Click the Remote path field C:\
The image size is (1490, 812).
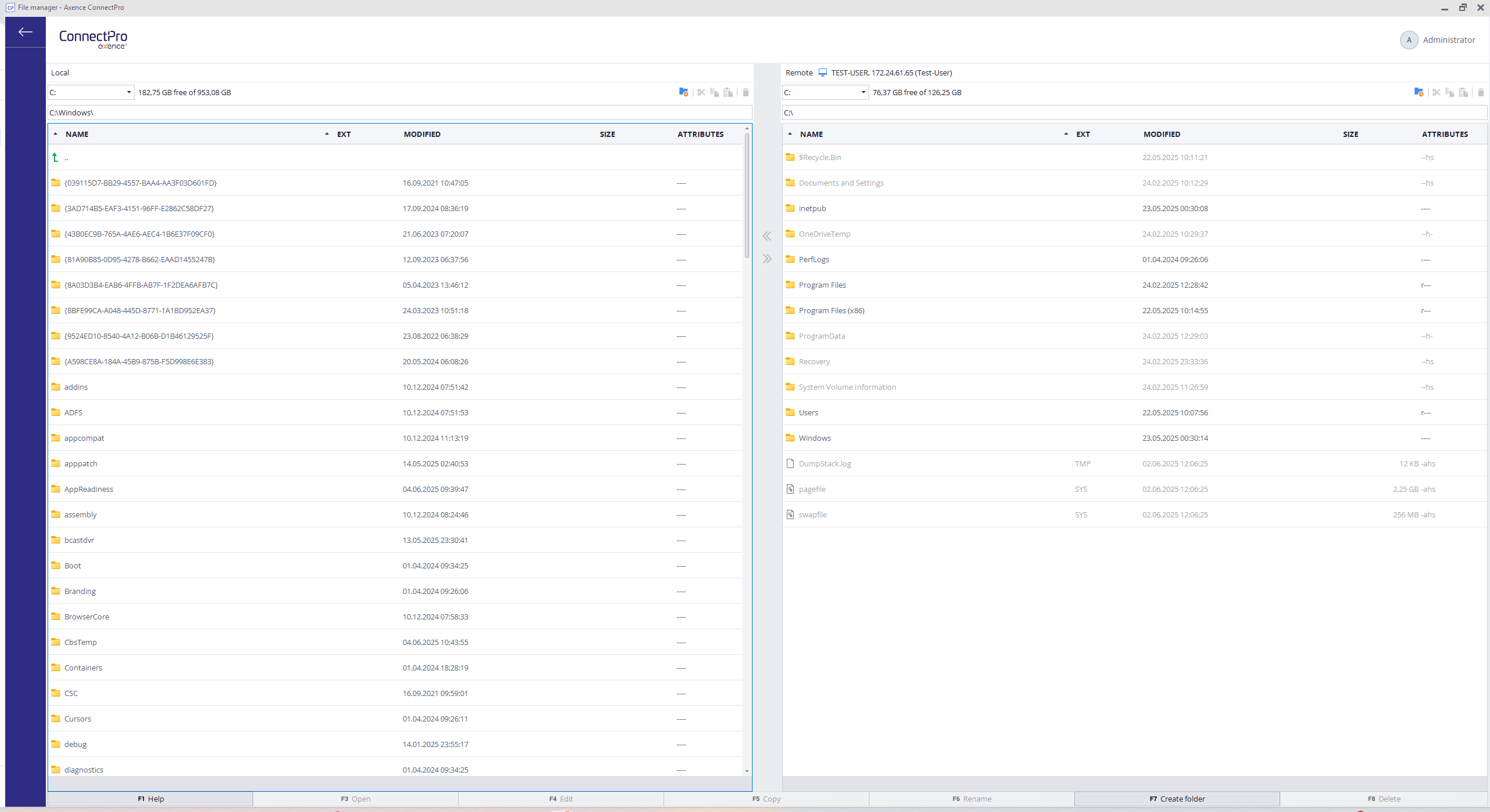[x=1134, y=113]
